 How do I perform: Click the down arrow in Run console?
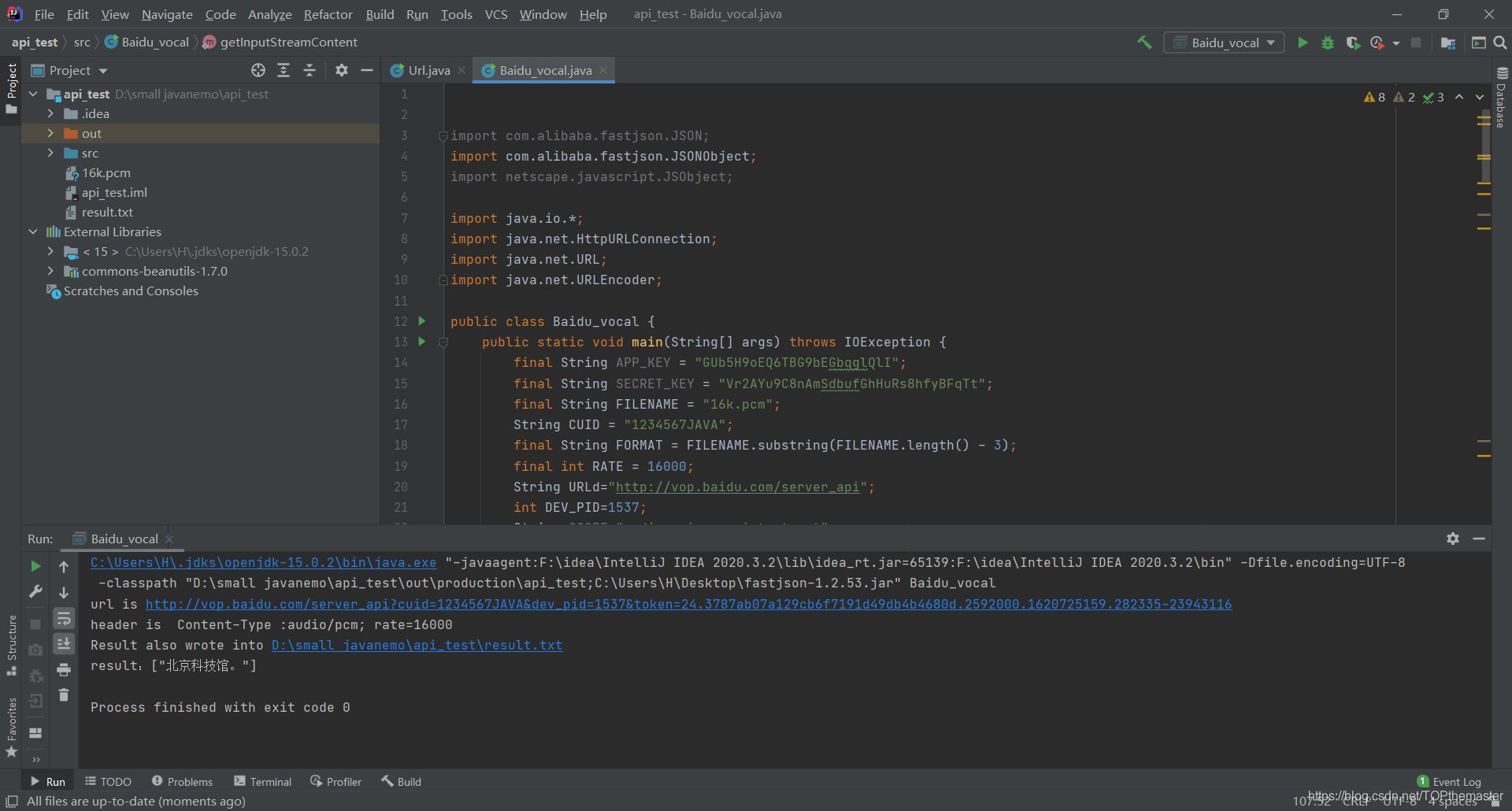coord(64,592)
